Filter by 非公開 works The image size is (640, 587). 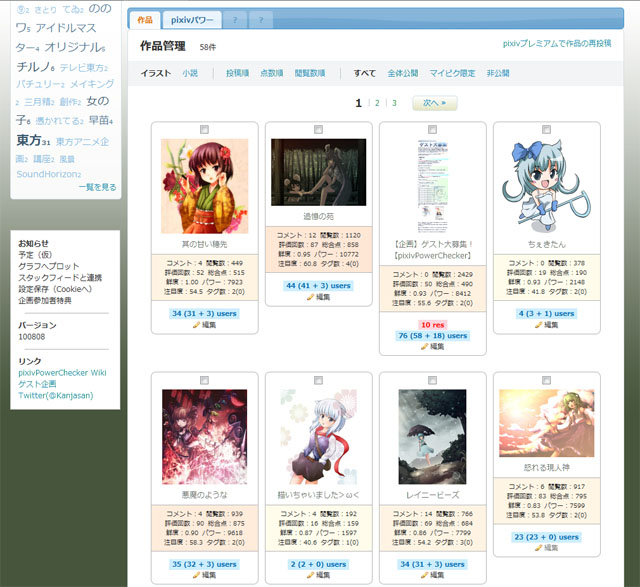click(x=498, y=73)
